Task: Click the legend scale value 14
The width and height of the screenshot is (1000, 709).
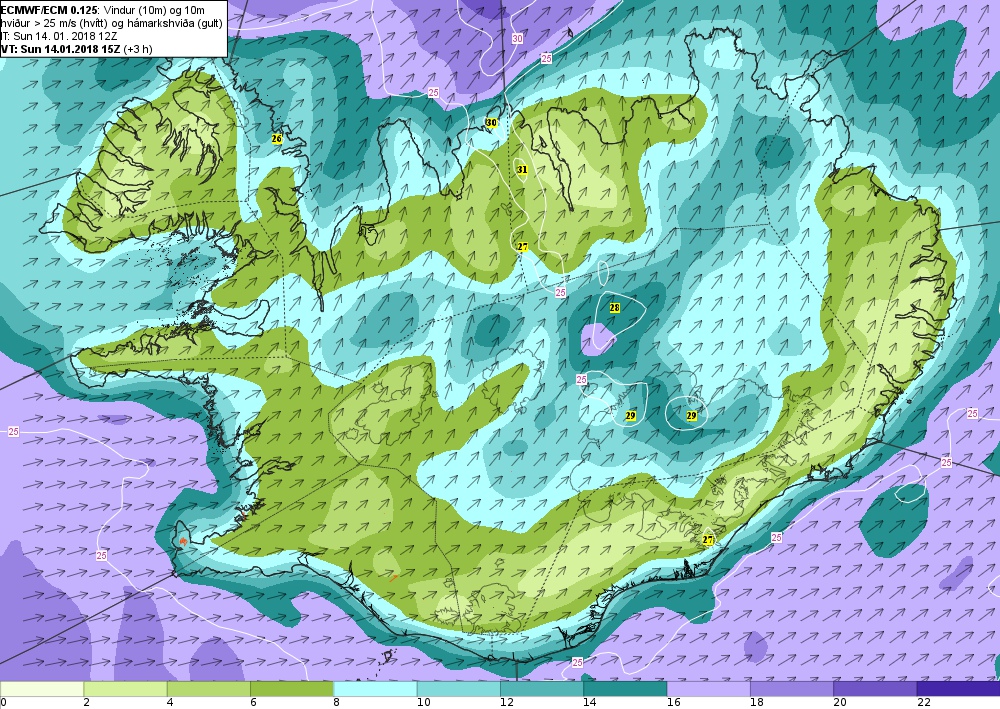Action: [x=590, y=703]
